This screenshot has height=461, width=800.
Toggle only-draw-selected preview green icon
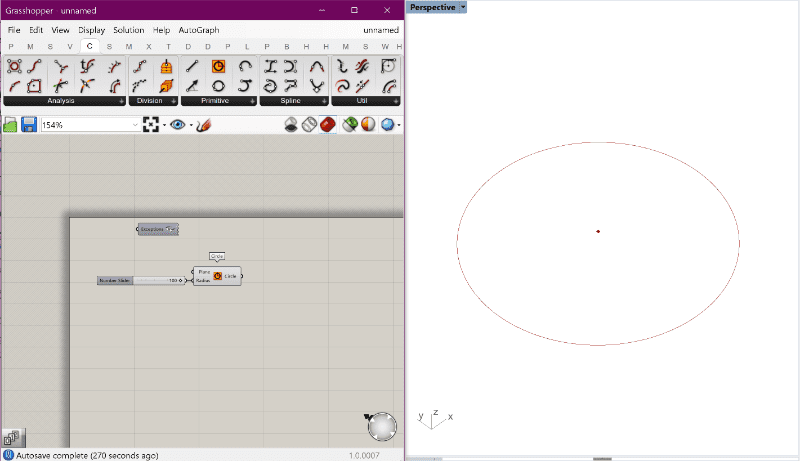(349, 124)
